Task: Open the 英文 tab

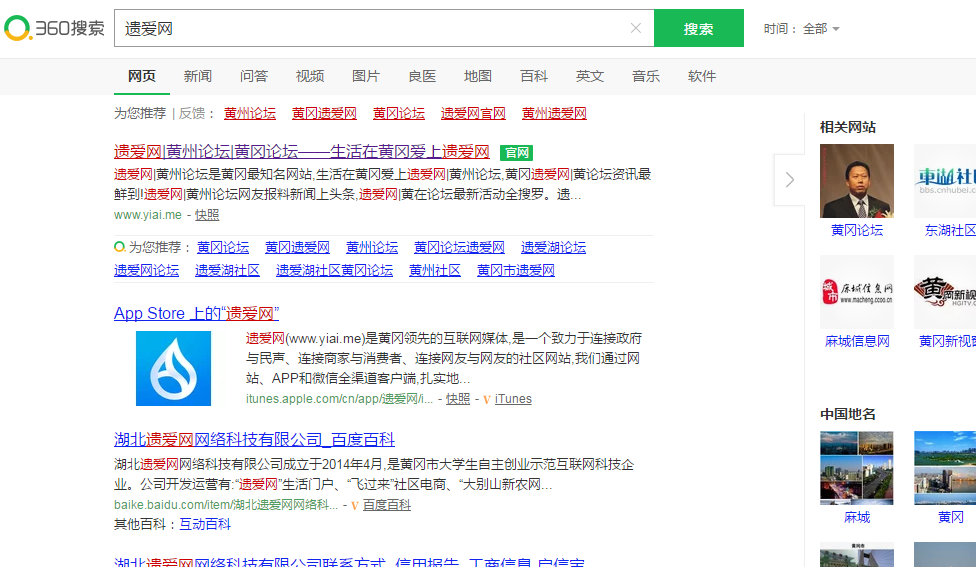Action: 589,77
